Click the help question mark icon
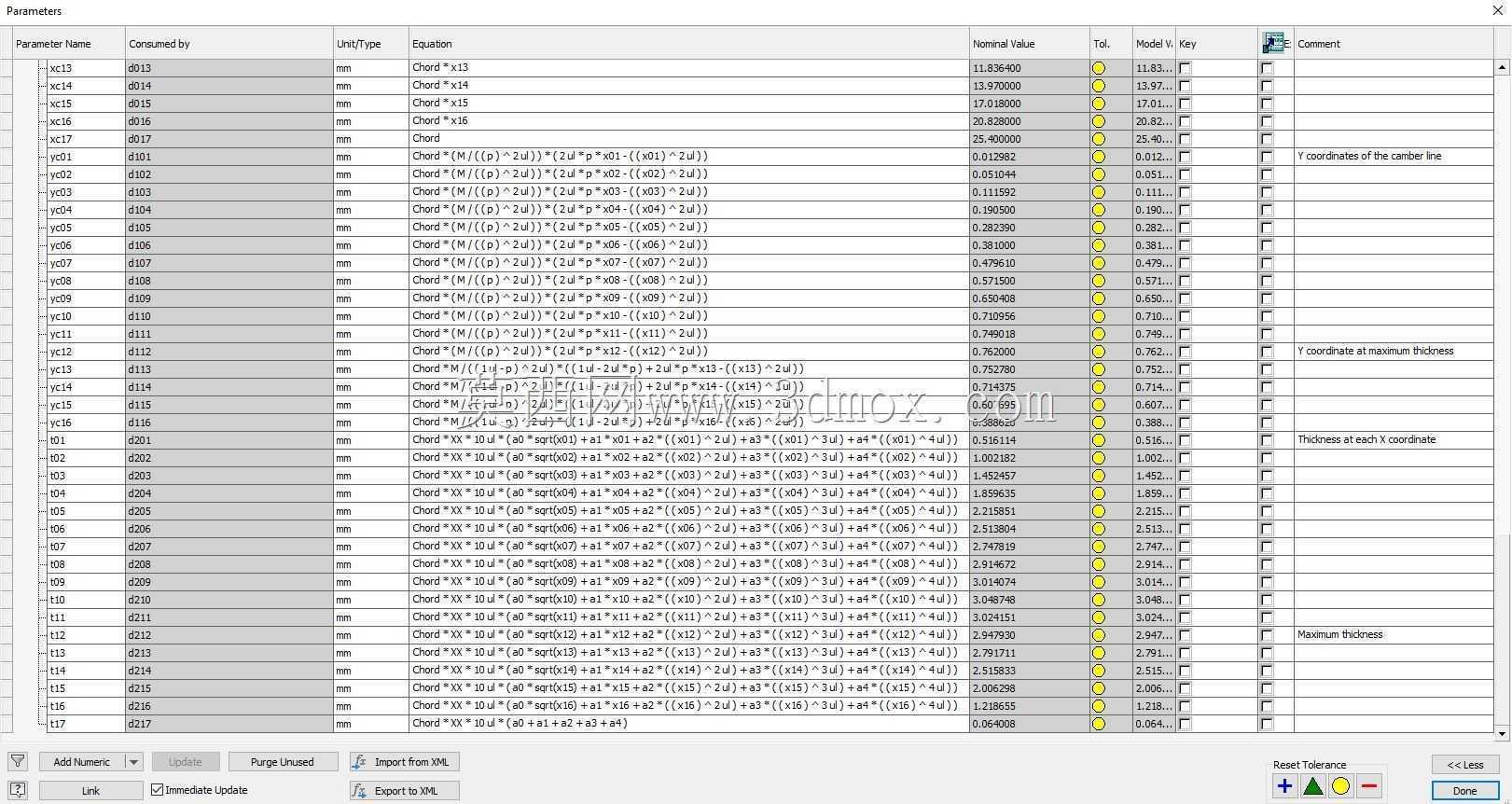 coord(18,790)
